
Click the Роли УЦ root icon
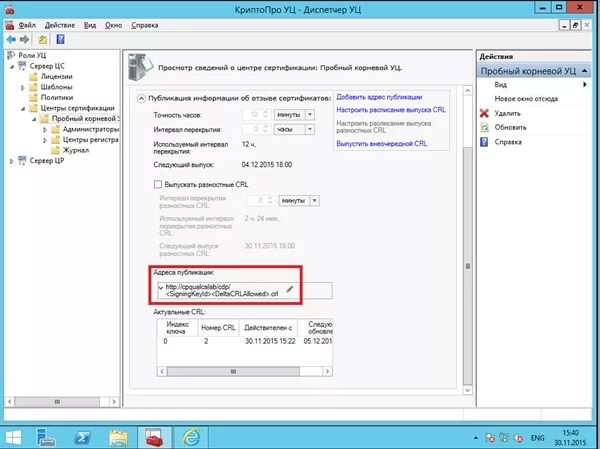click(11, 55)
